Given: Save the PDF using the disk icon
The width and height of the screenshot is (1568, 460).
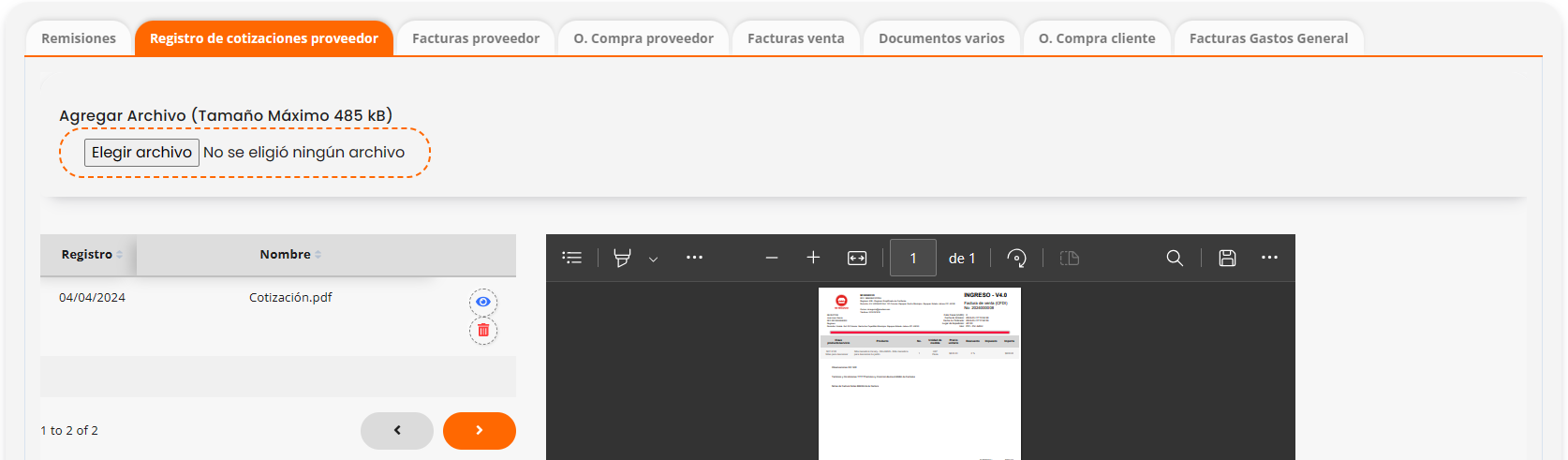Looking at the screenshot, I should (x=1227, y=258).
